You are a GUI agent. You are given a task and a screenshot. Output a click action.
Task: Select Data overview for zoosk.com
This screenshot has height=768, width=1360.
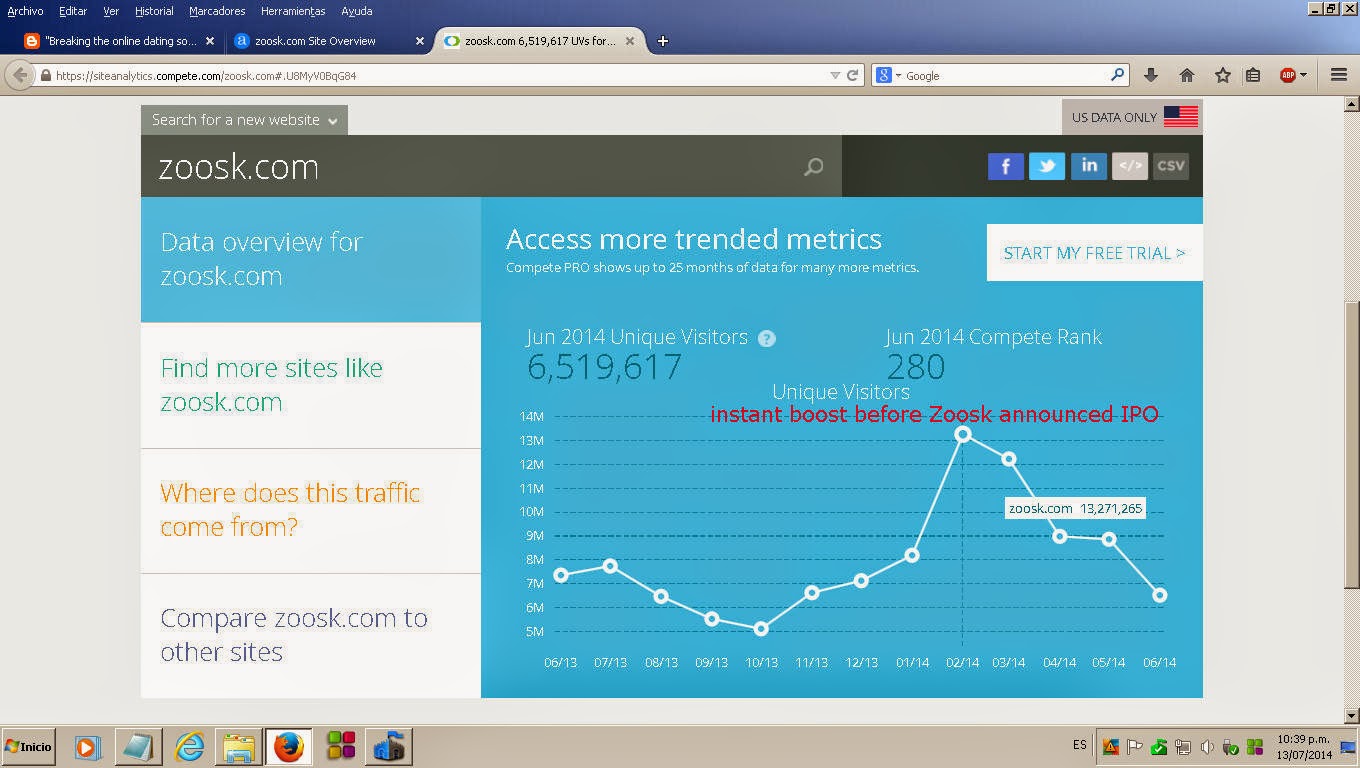click(x=311, y=259)
